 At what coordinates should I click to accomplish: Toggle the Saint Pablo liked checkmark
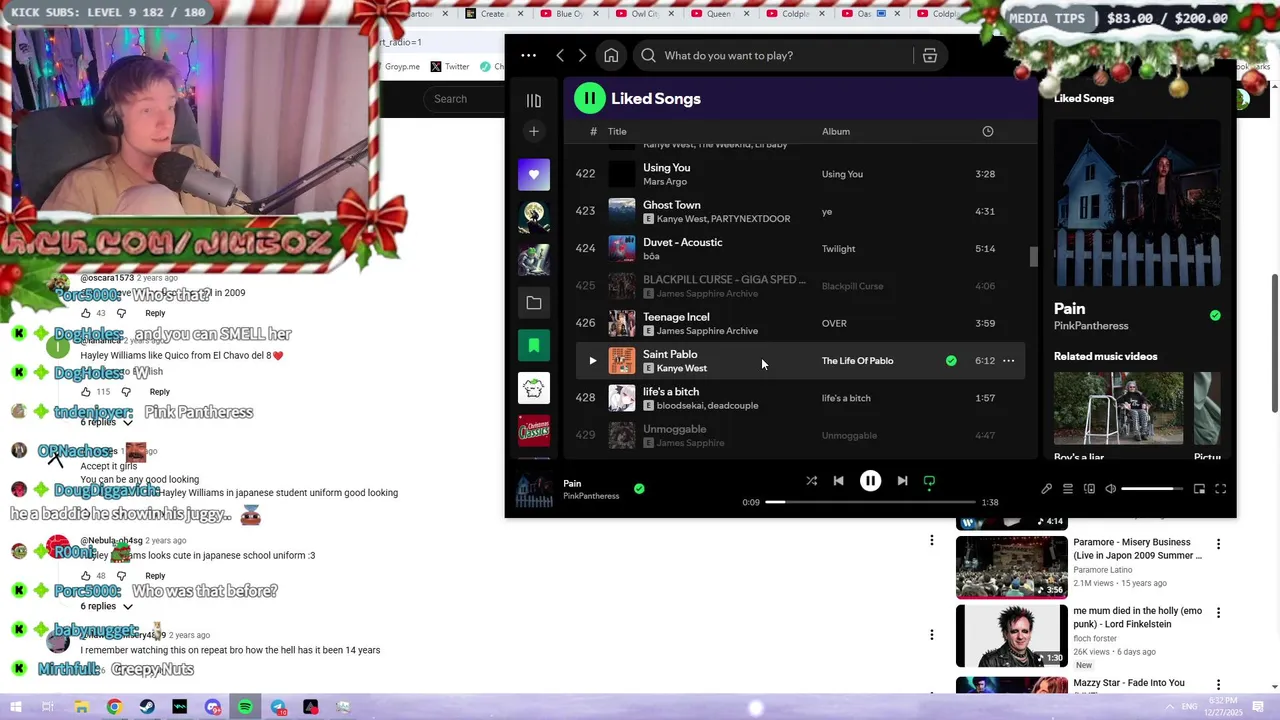point(951,361)
